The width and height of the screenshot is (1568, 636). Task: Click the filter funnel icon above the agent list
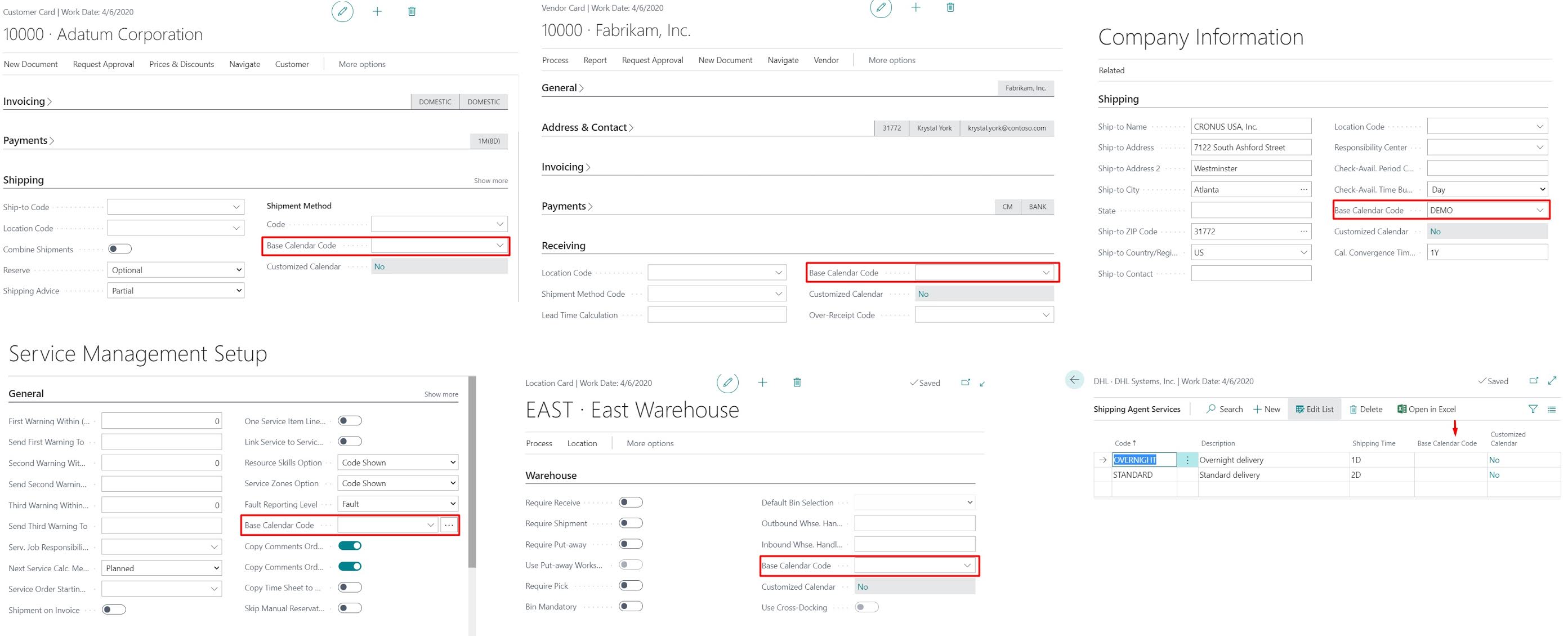coord(1533,409)
